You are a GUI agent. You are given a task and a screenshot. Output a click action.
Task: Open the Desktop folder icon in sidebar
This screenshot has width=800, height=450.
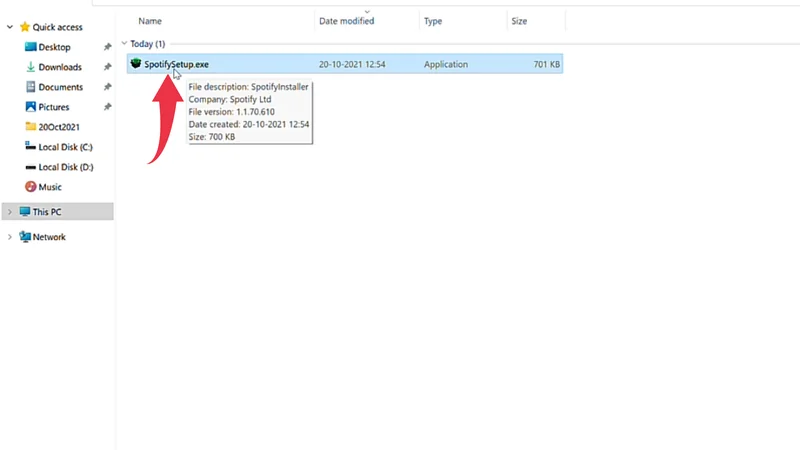[x=30, y=47]
